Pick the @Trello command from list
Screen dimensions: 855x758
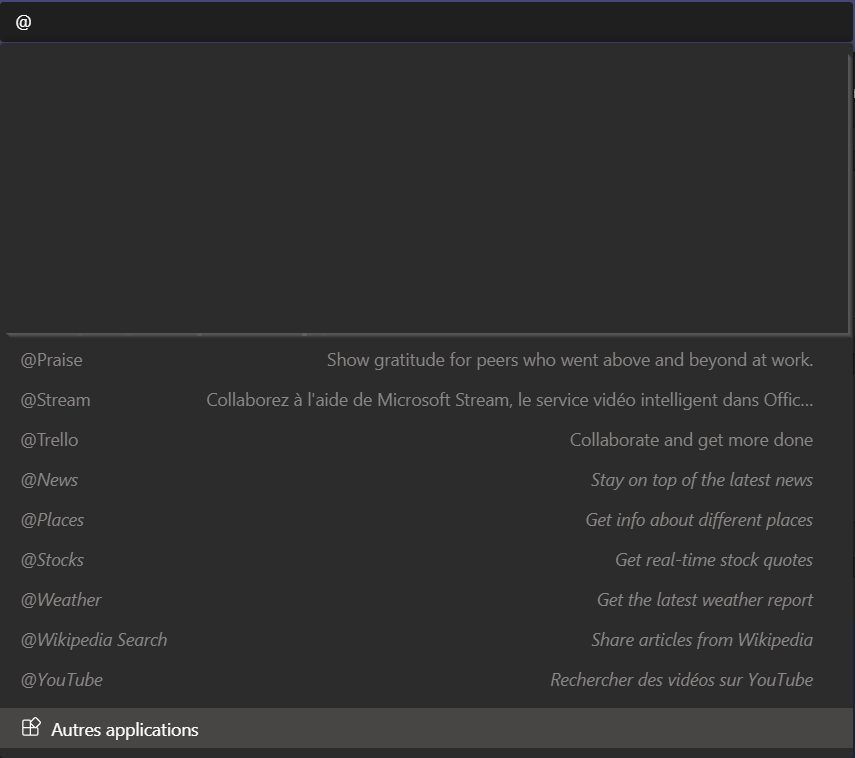[x=425, y=440]
